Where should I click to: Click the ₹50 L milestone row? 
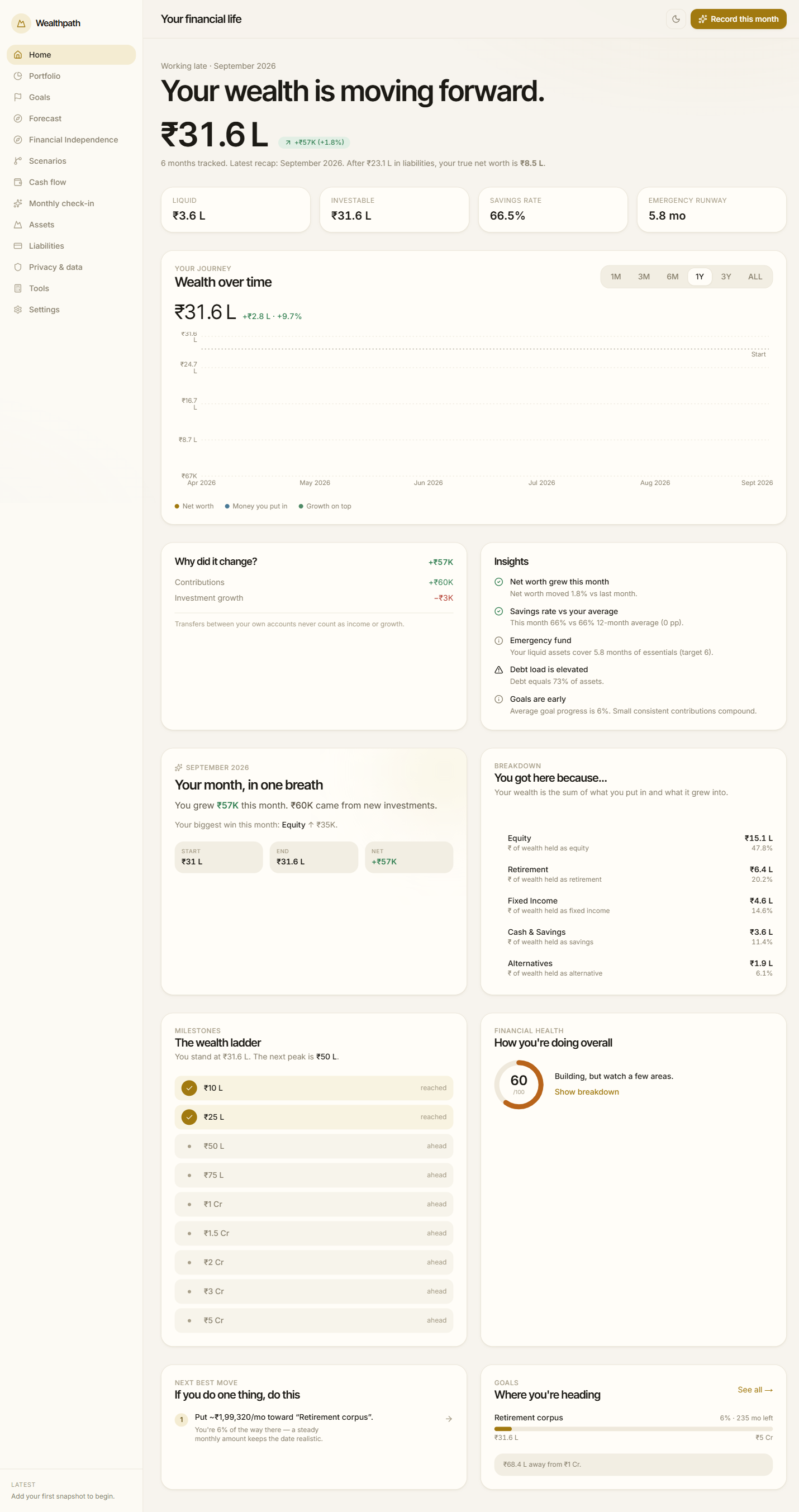(x=313, y=1146)
